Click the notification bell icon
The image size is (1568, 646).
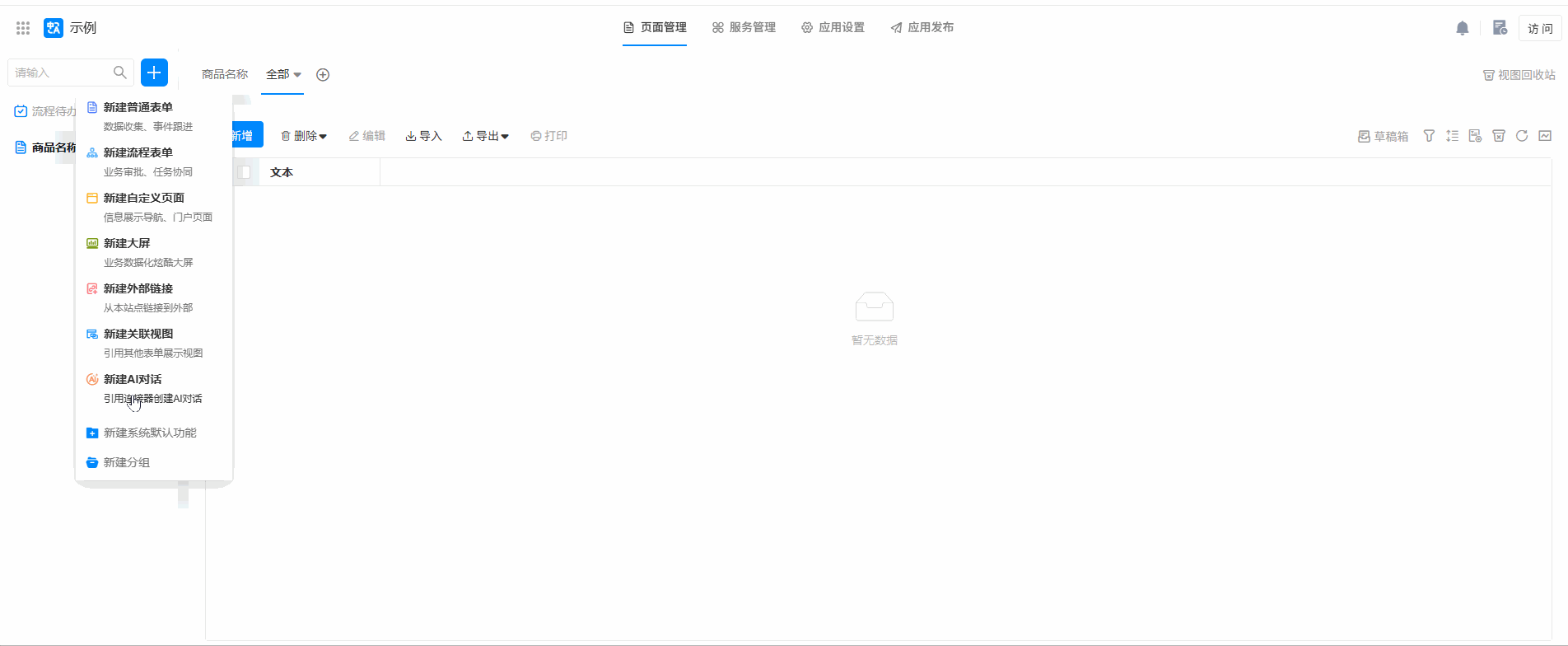tap(1462, 28)
